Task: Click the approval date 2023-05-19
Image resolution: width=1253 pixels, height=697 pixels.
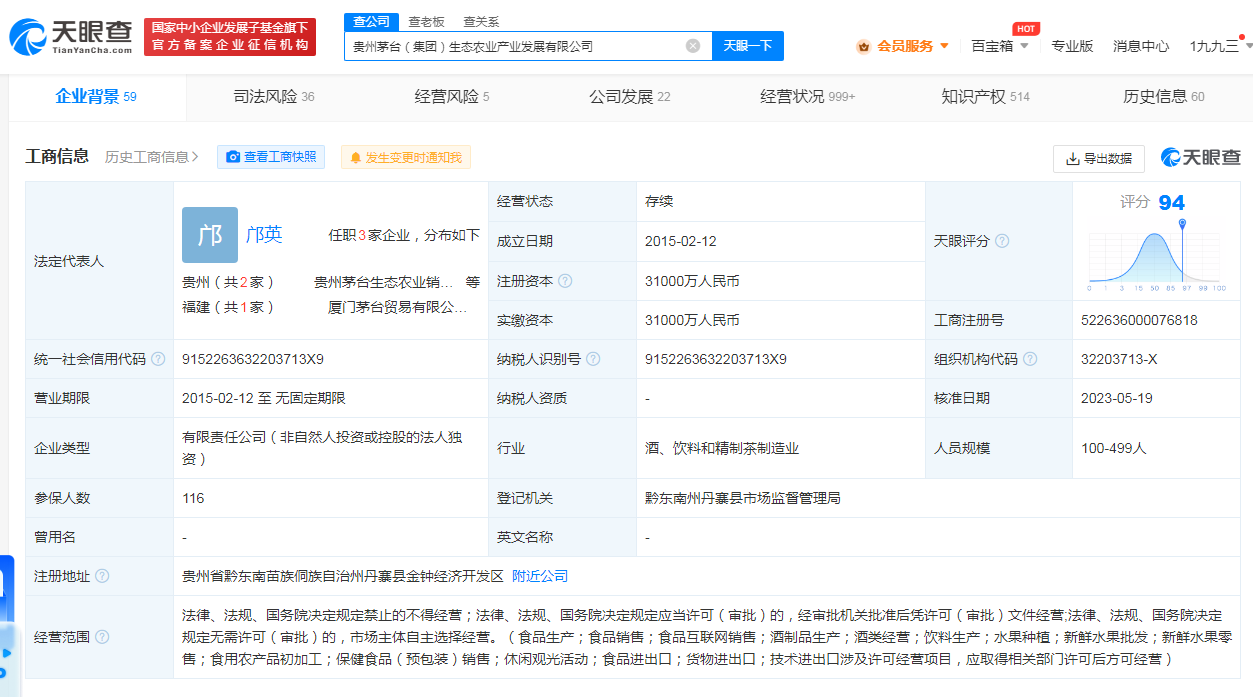Action: click(x=1117, y=398)
